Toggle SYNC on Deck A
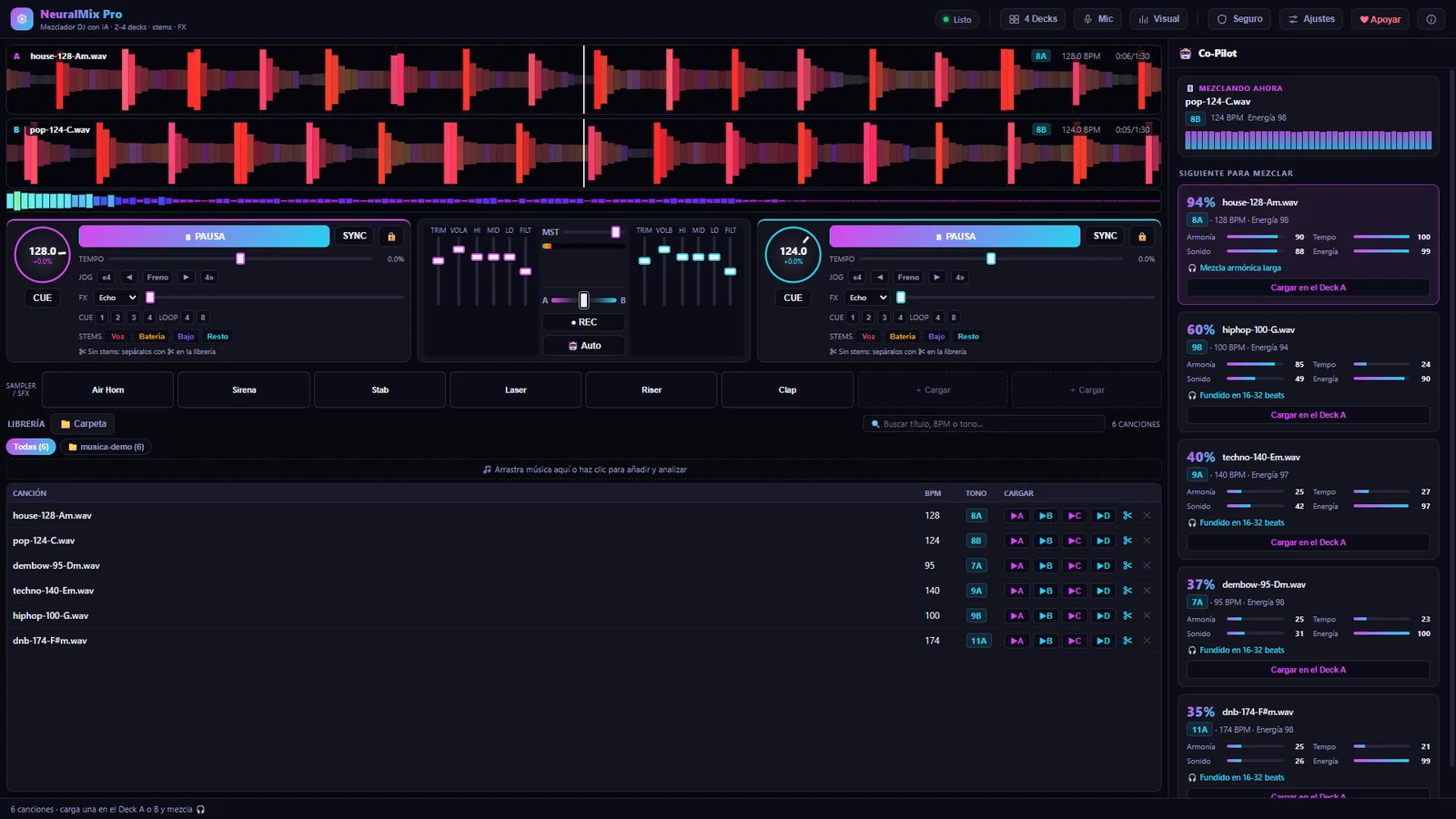This screenshot has width=1456, height=819. (x=355, y=237)
